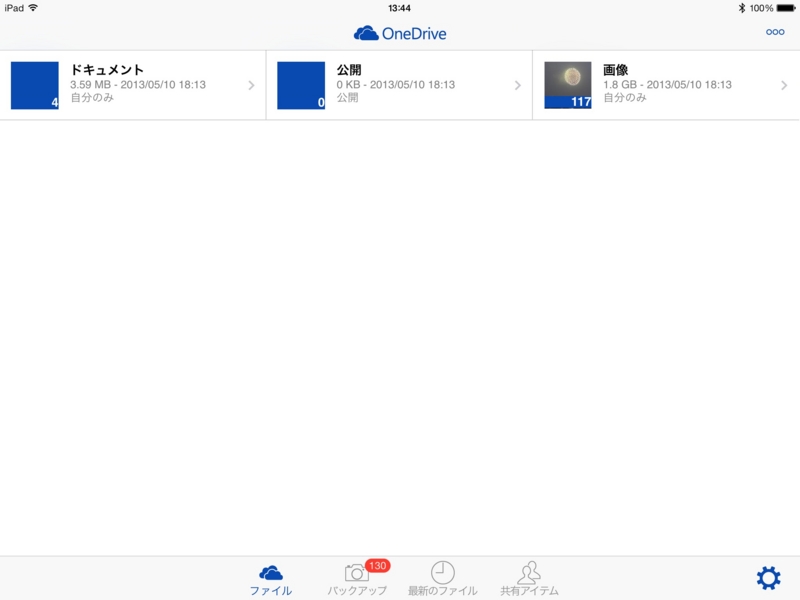Expand the 画像 folder chevron
Screen dimensions: 800x600
coord(786,84)
